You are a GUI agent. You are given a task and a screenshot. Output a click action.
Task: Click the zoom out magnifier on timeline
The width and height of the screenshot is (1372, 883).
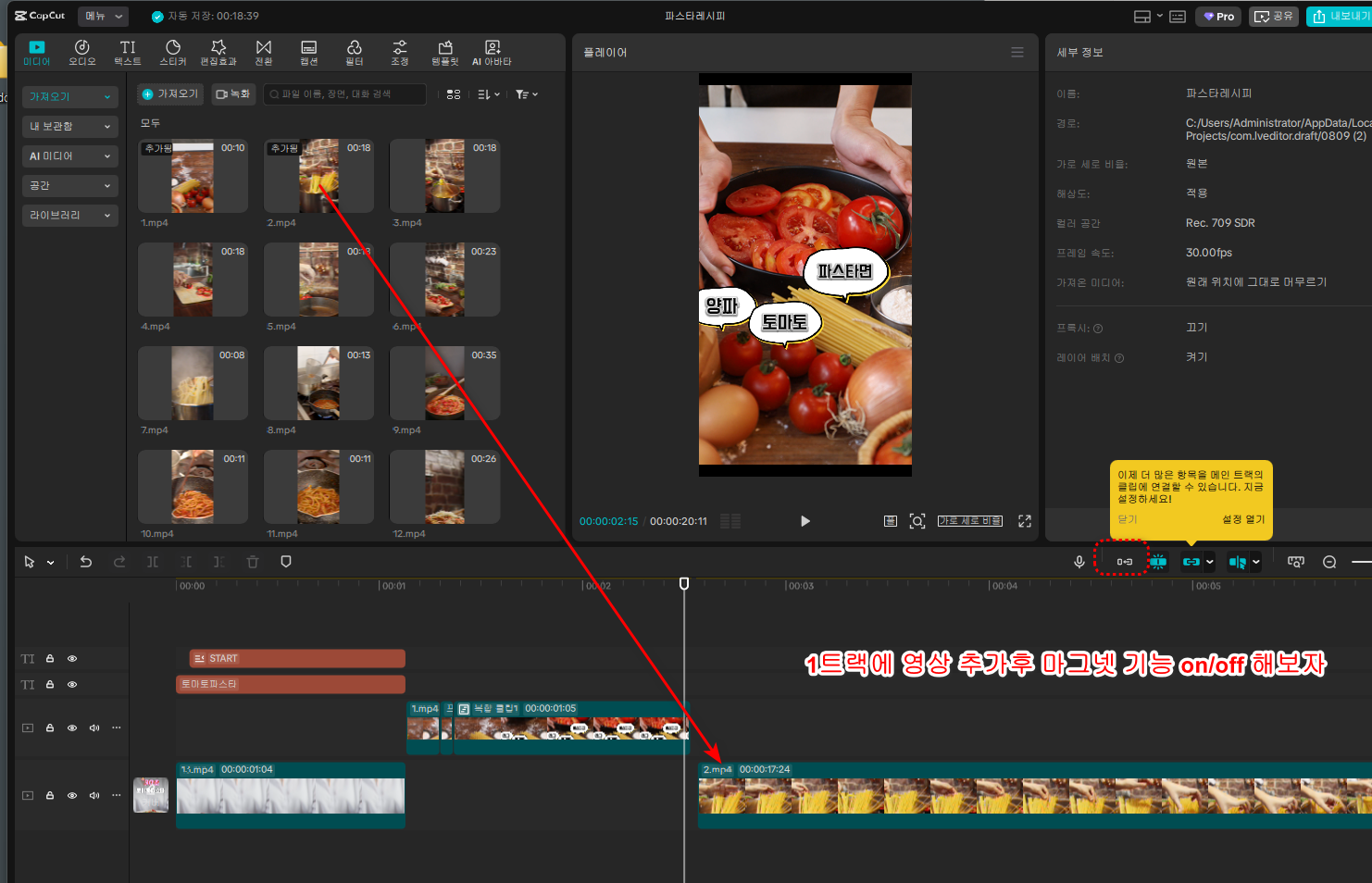click(x=1329, y=562)
